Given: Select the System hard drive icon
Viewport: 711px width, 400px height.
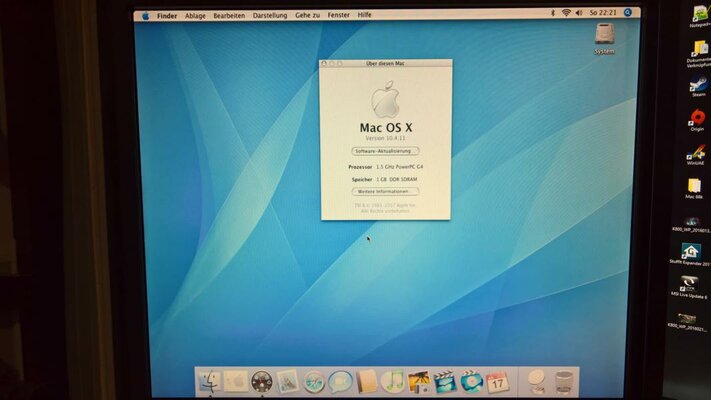Looking at the screenshot, I should pos(604,37).
